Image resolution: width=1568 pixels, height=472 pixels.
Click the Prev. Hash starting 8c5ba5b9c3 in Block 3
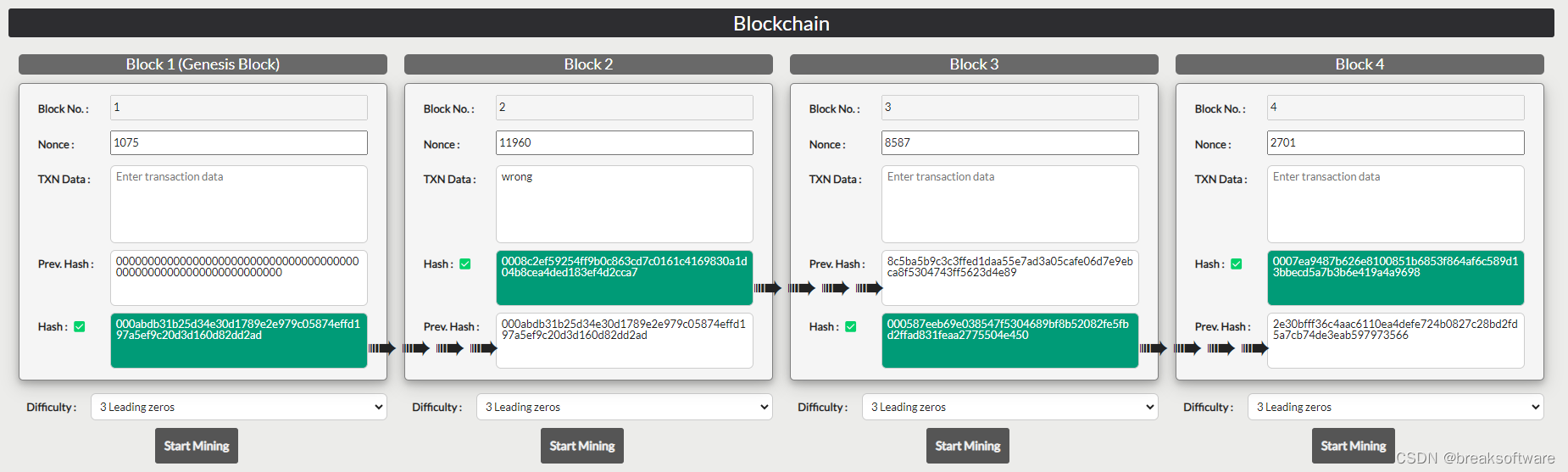point(1010,278)
